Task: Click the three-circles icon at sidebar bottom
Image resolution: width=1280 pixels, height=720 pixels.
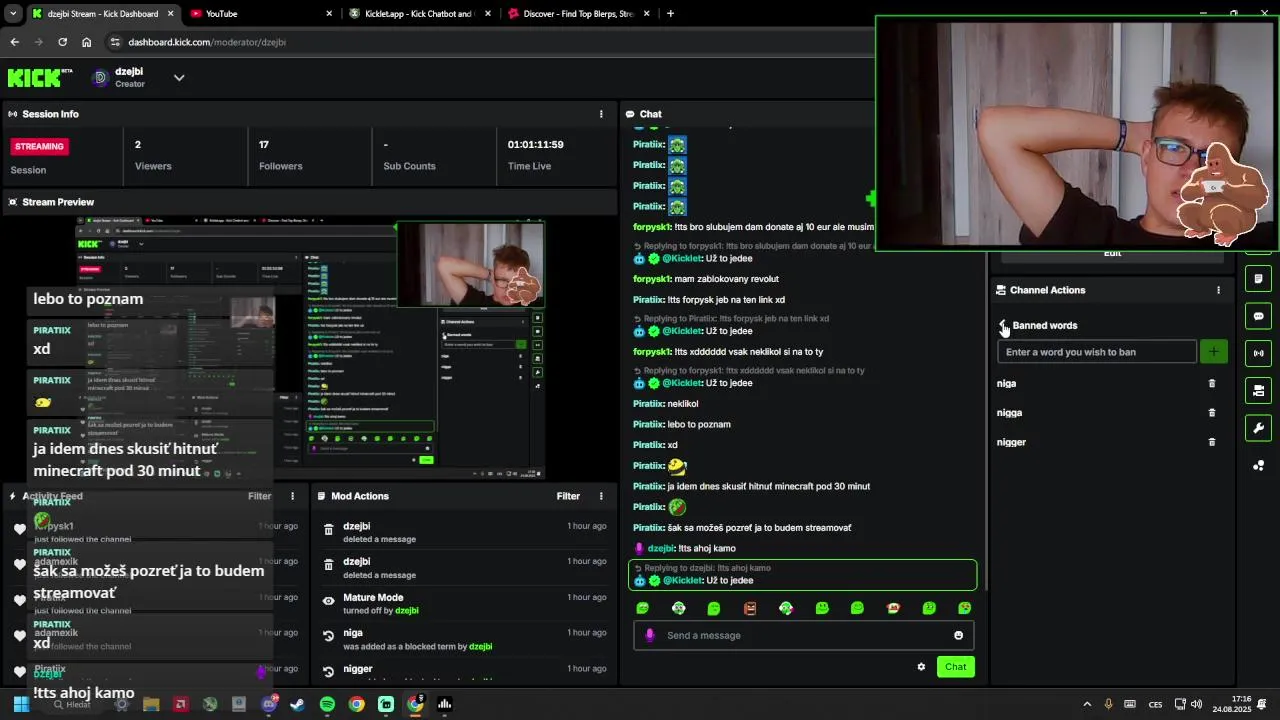Action: (x=1258, y=466)
